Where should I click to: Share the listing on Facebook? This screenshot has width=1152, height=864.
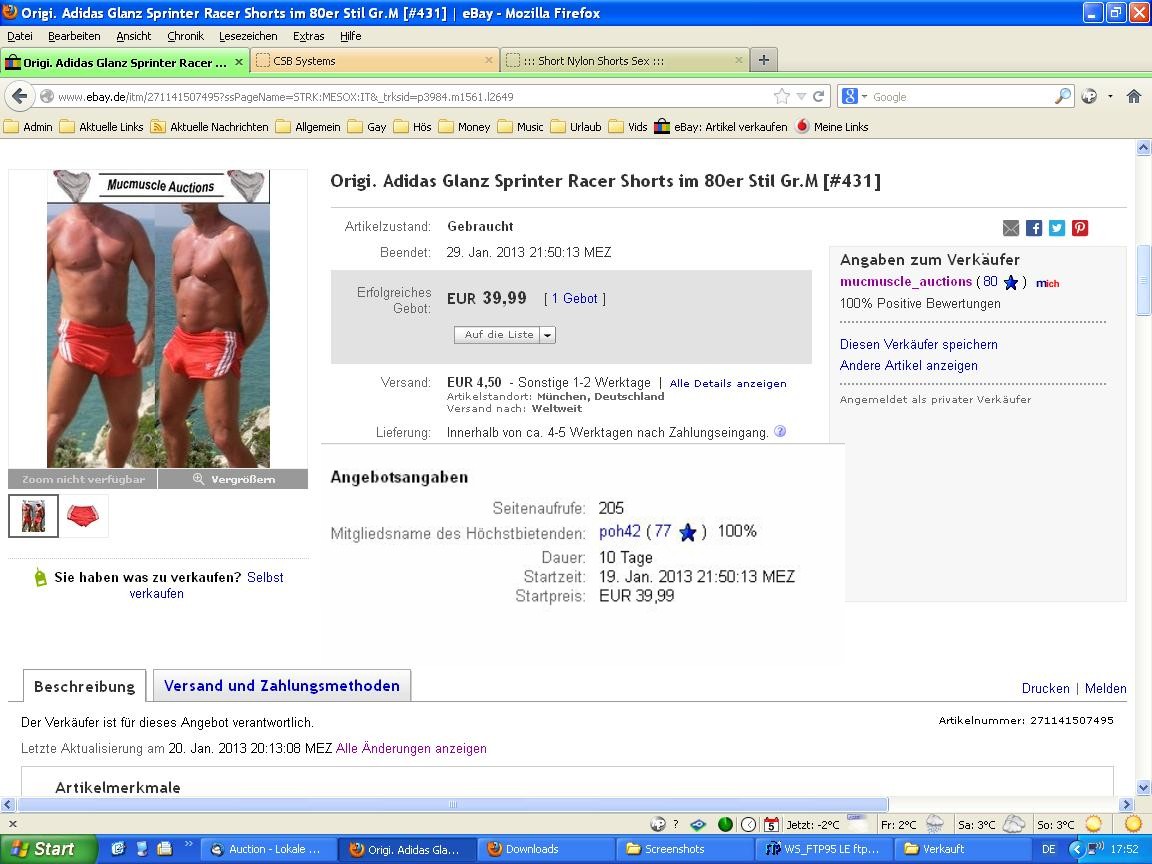tap(1034, 228)
